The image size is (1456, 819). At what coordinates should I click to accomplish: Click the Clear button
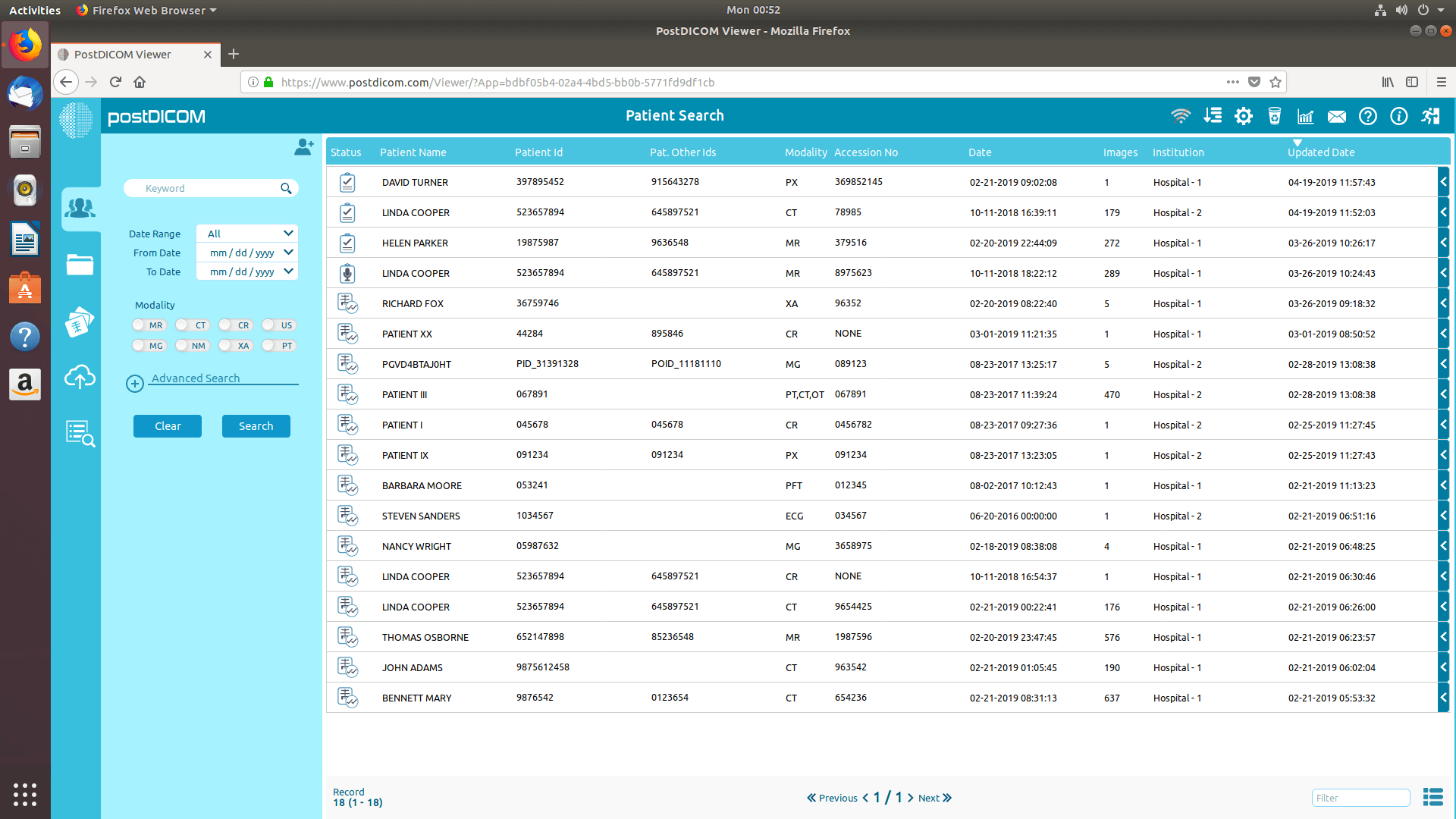pyautogui.click(x=167, y=425)
